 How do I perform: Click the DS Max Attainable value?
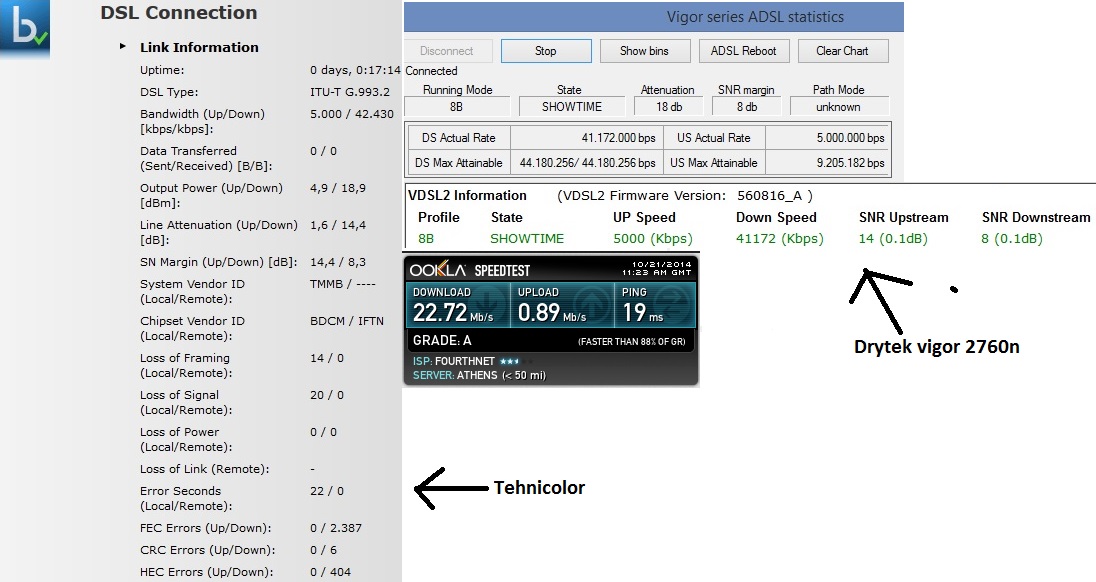(587, 163)
